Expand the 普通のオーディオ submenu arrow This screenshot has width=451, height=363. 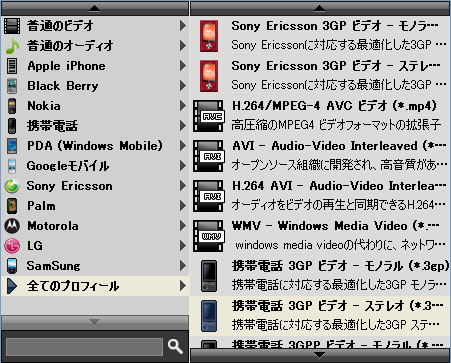[183, 46]
